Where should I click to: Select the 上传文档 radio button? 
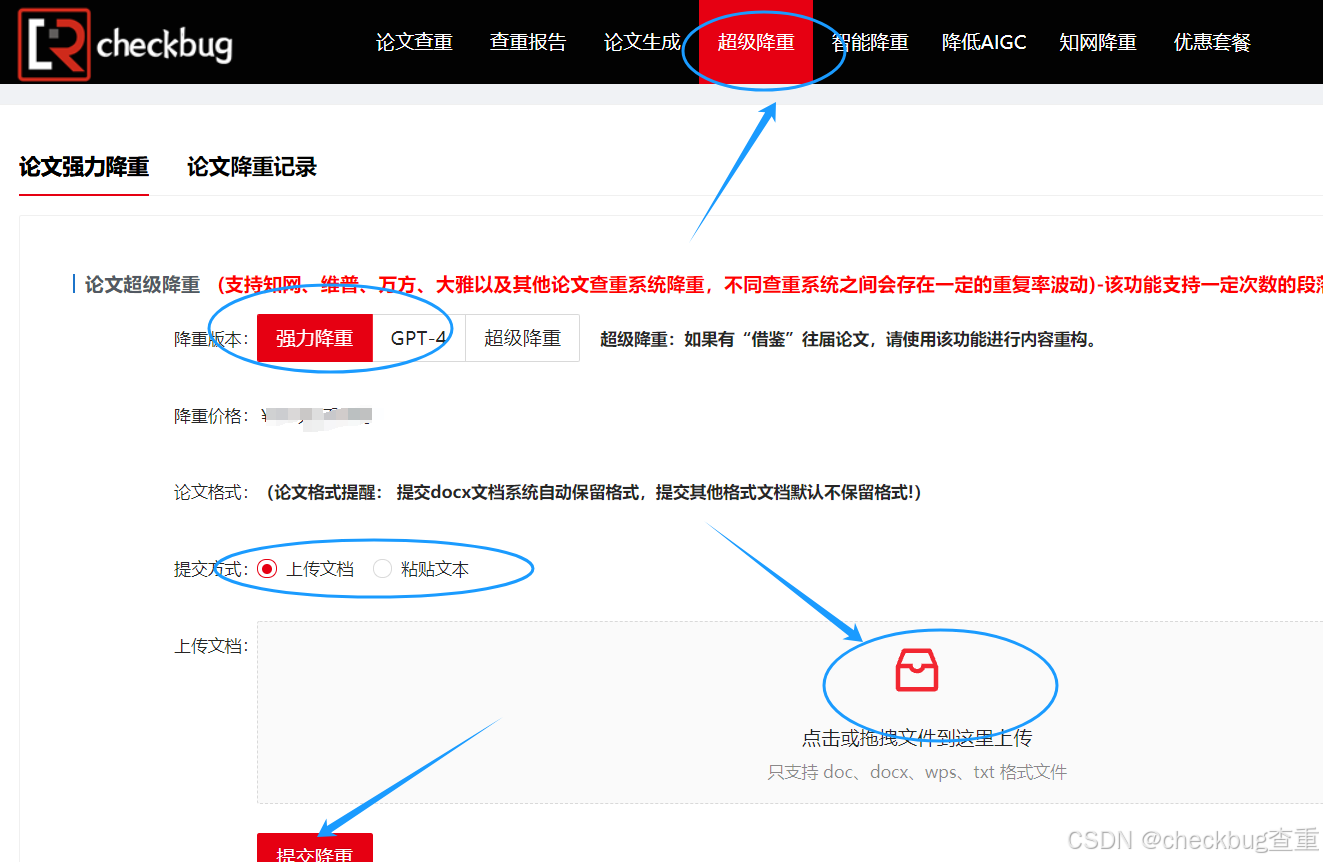pyautogui.click(x=267, y=569)
